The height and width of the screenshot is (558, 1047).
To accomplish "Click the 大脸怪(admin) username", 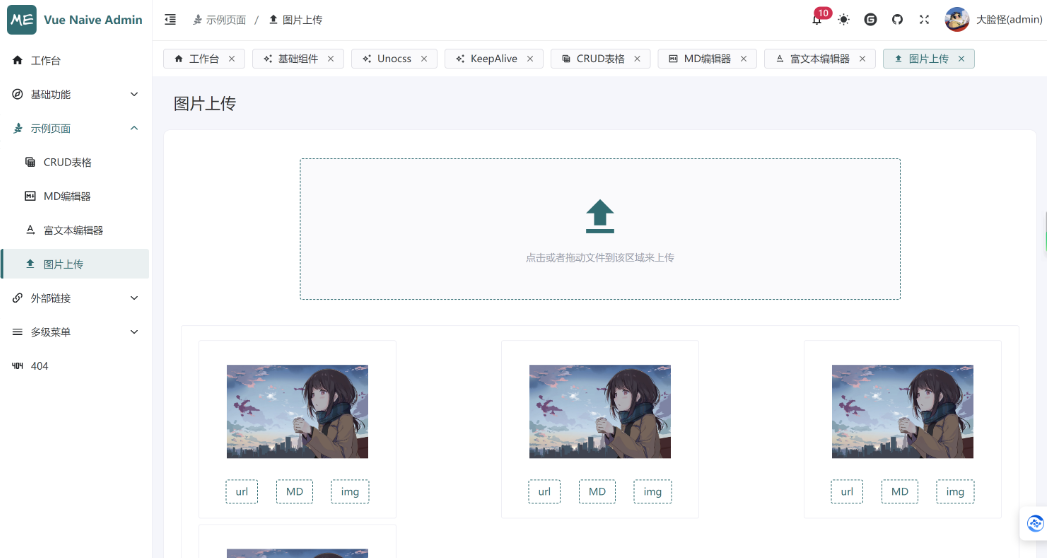I will (1009, 19).
